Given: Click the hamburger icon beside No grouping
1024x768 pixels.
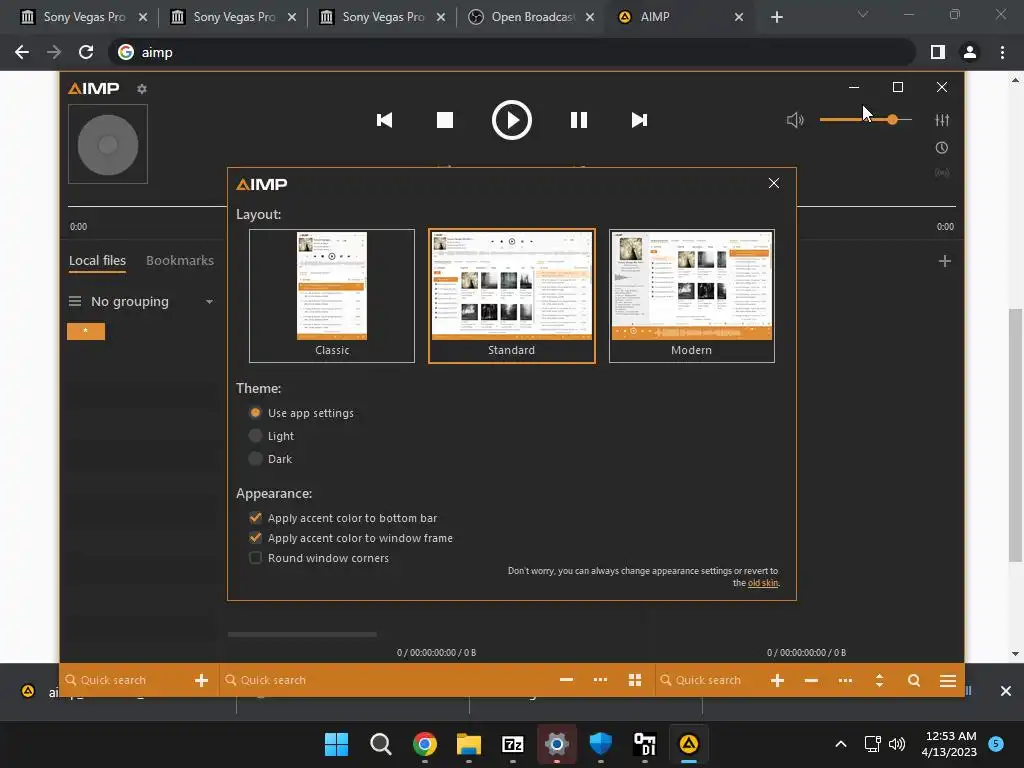Looking at the screenshot, I should [75, 301].
